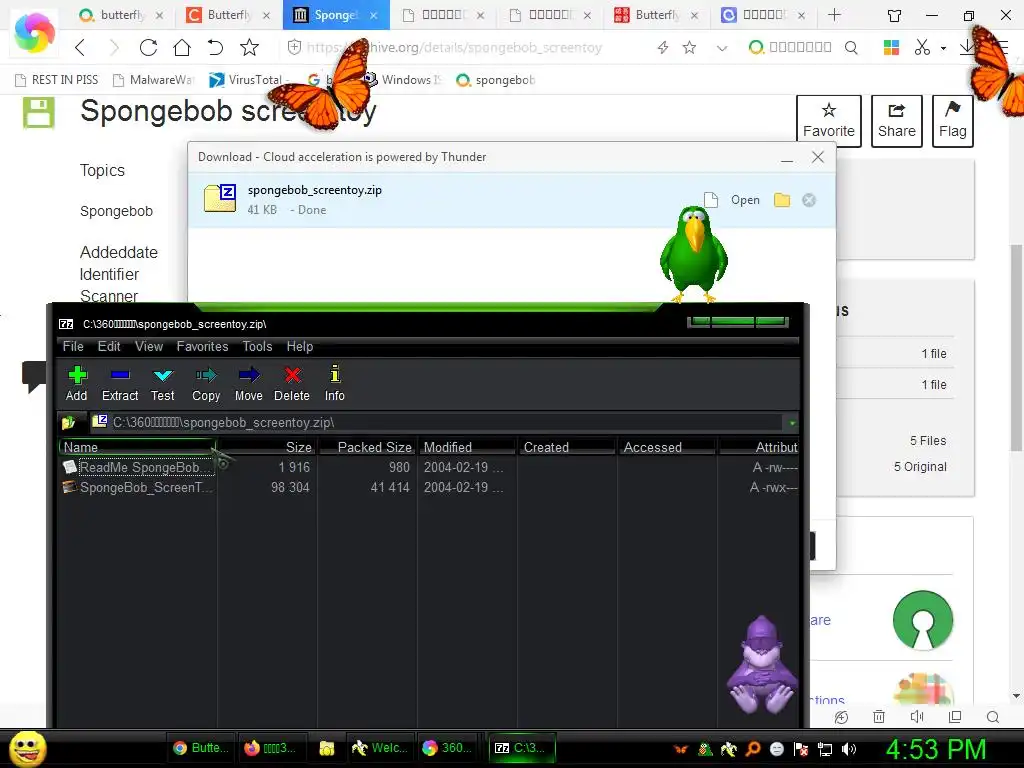1024x768 pixels.
Task: Sort by Created column header
Action: (x=567, y=447)
